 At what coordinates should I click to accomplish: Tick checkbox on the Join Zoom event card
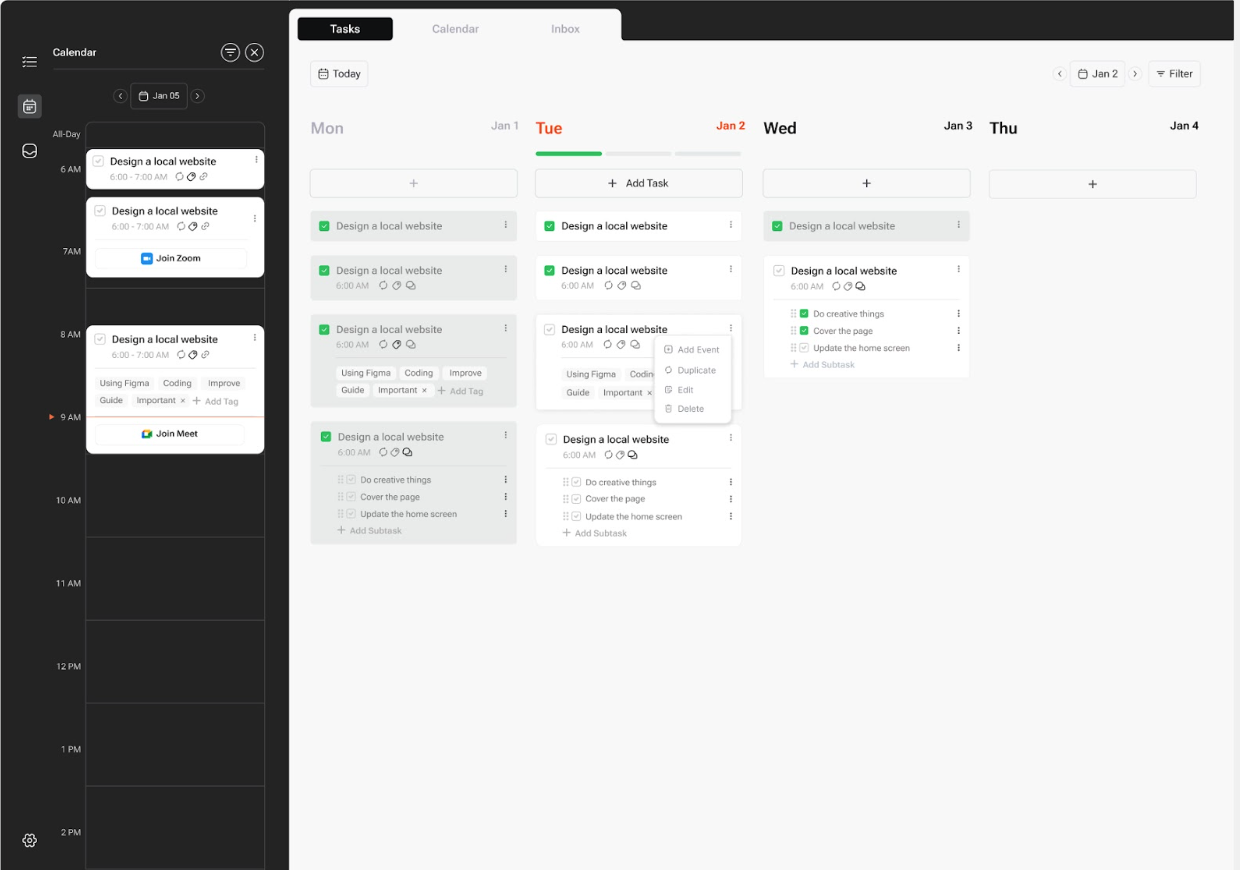click(100, 211)
